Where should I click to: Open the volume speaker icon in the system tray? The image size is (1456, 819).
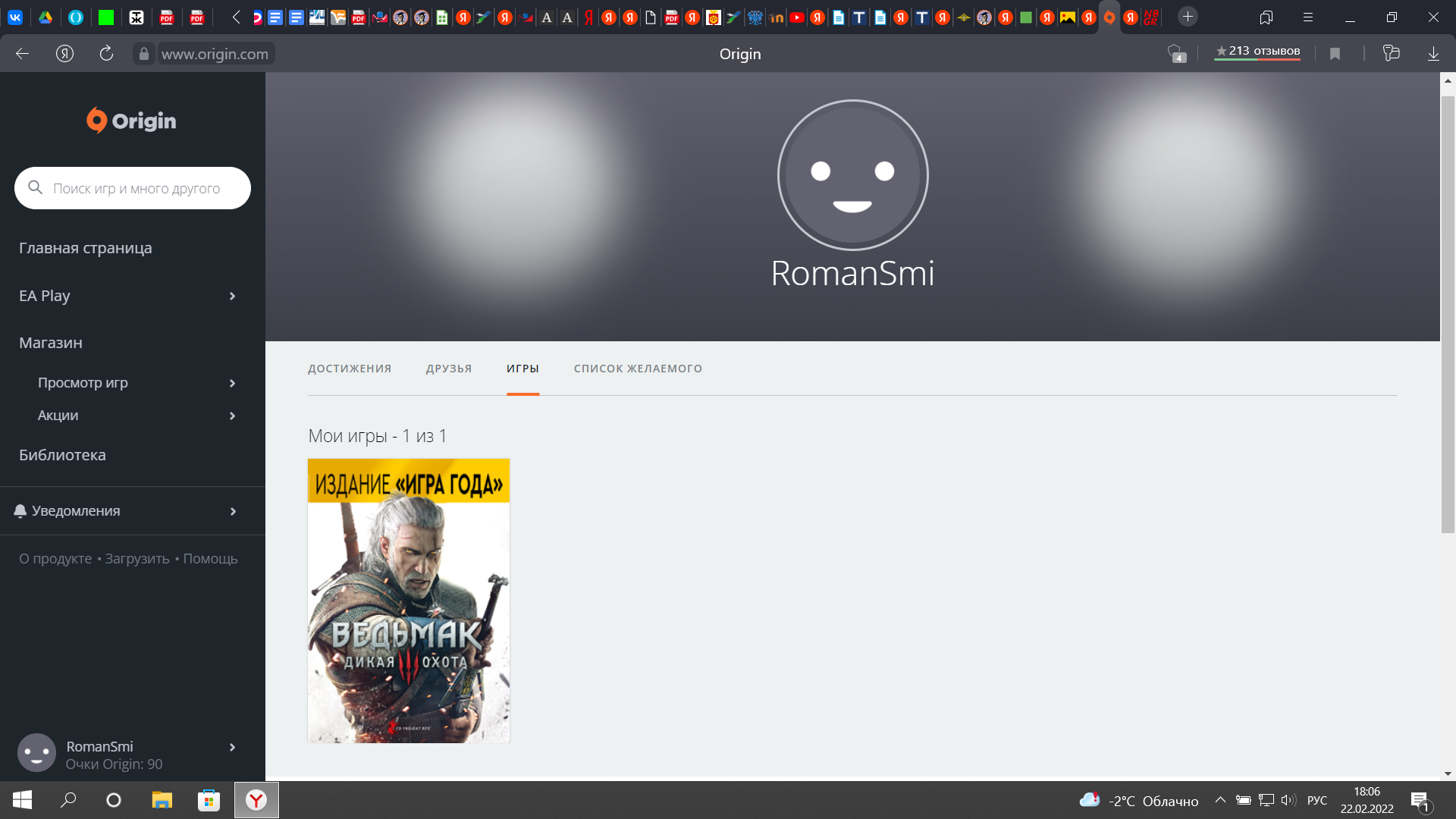(1288, 800)
